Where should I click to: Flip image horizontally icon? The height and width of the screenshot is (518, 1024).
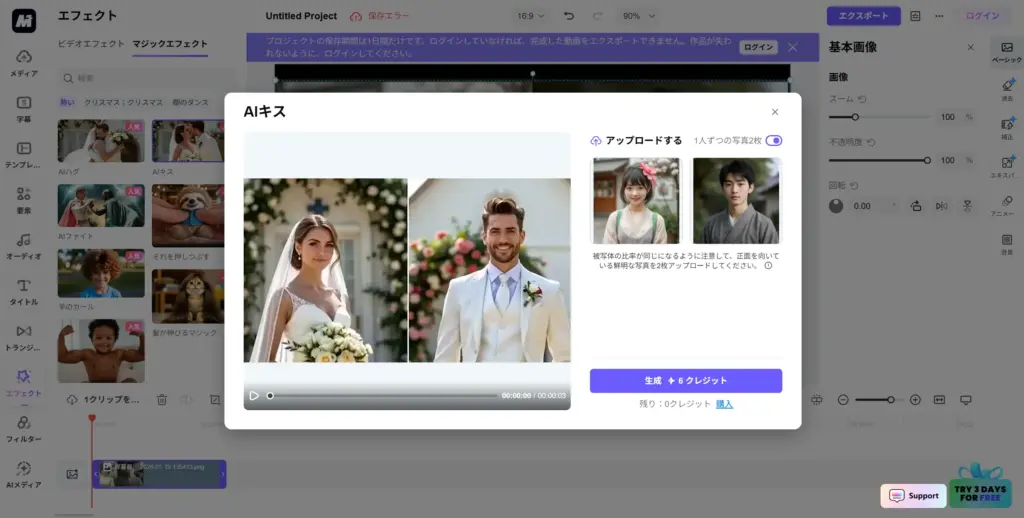tap(941, 206)
